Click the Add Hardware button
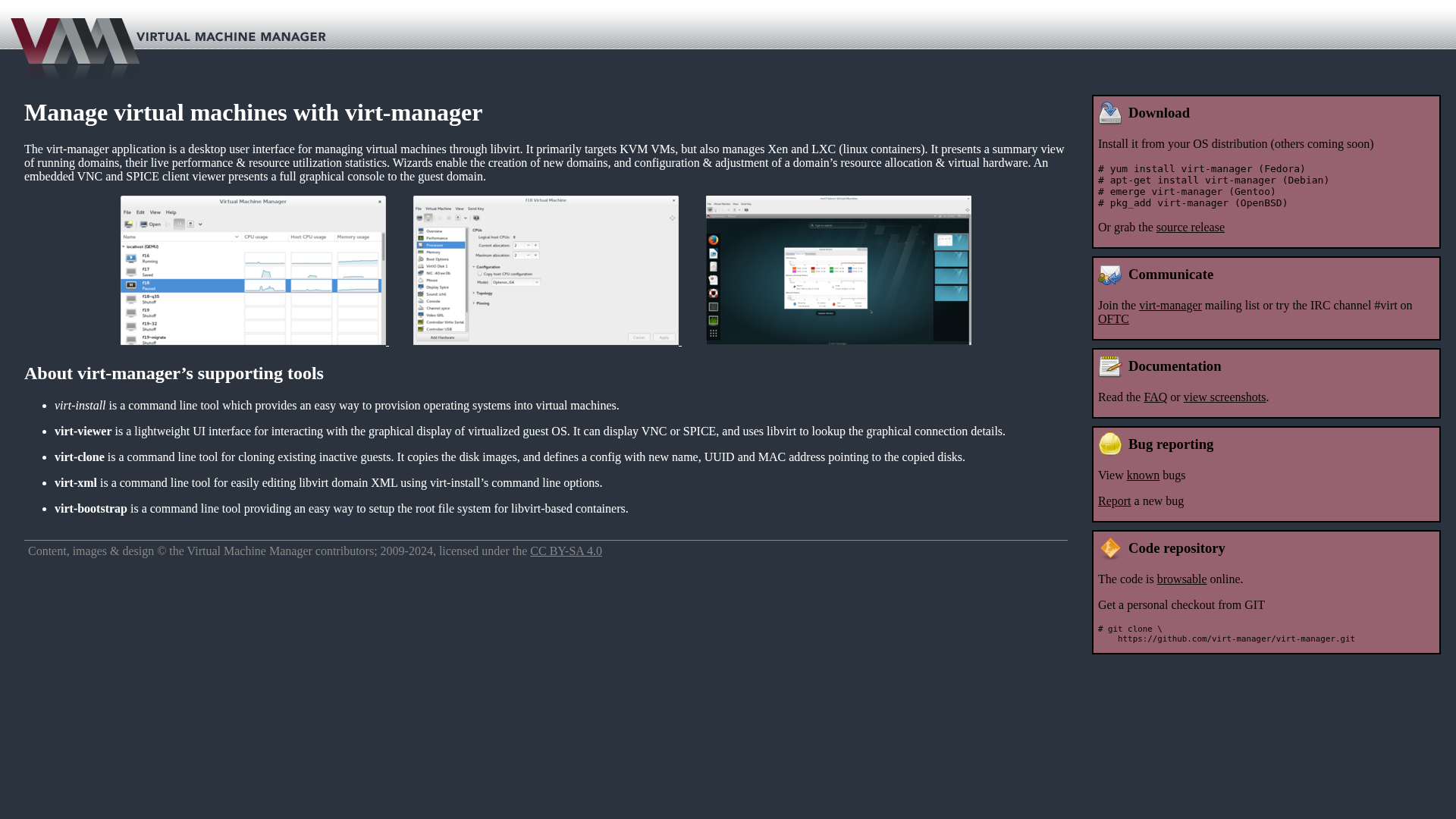The image size is (1456, 819). point(442,337)
